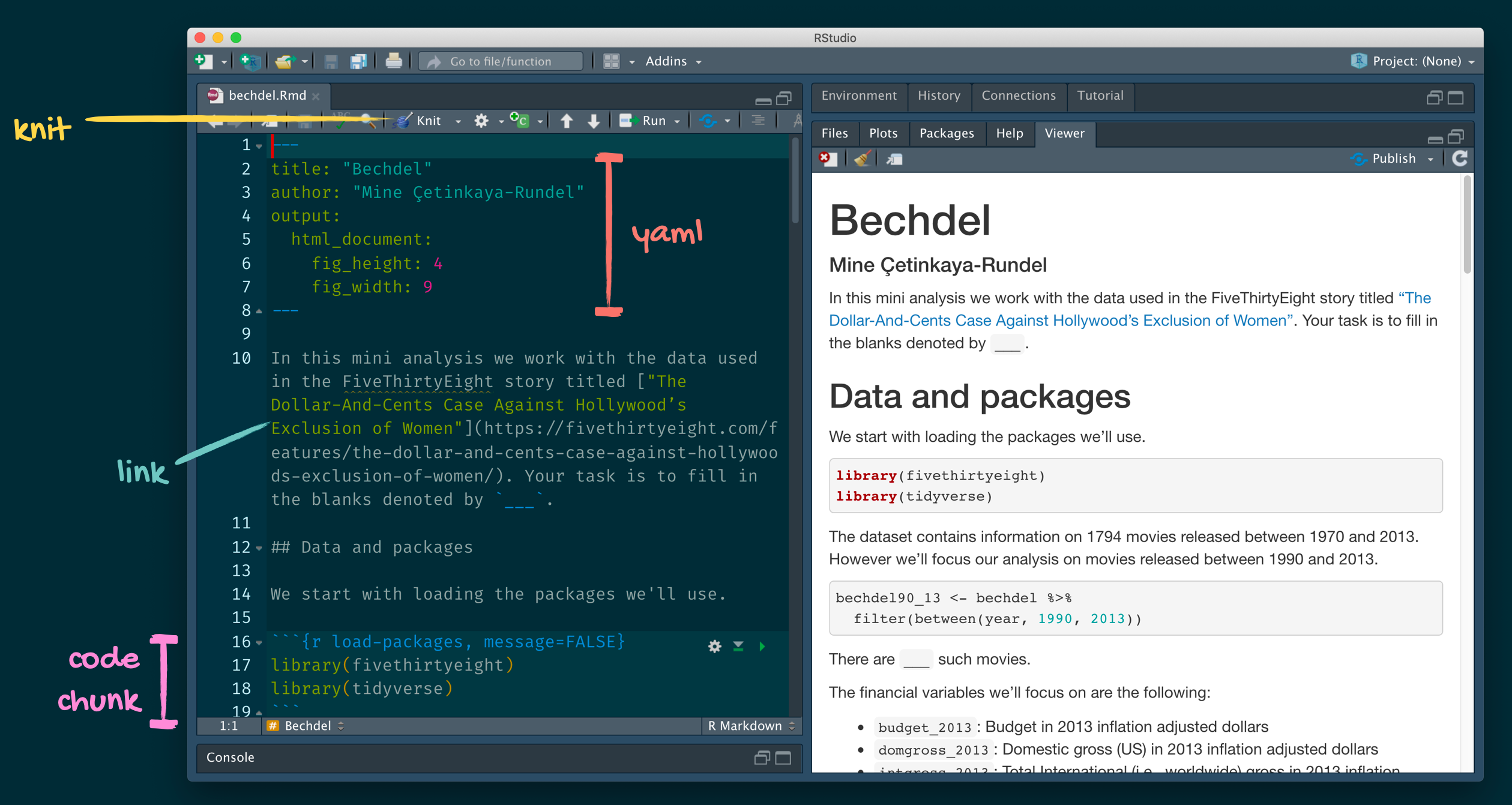Click the insert new code chunk icon

[520, 121]
